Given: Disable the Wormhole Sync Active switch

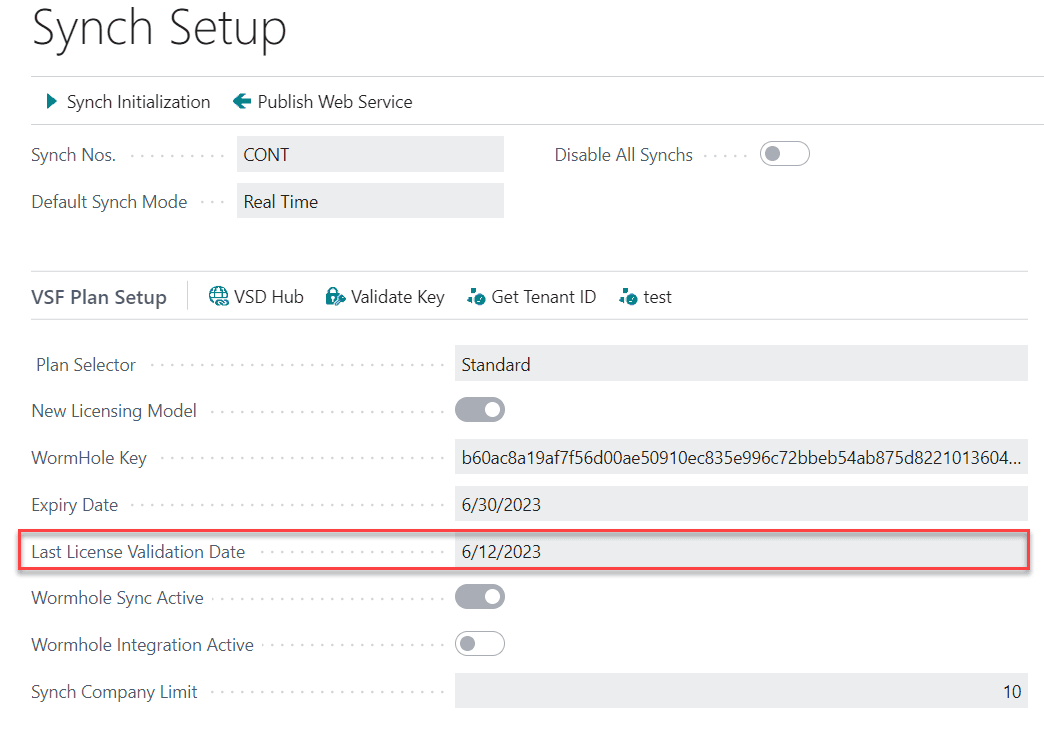Looking at the screenshot, I should [480, 596].
